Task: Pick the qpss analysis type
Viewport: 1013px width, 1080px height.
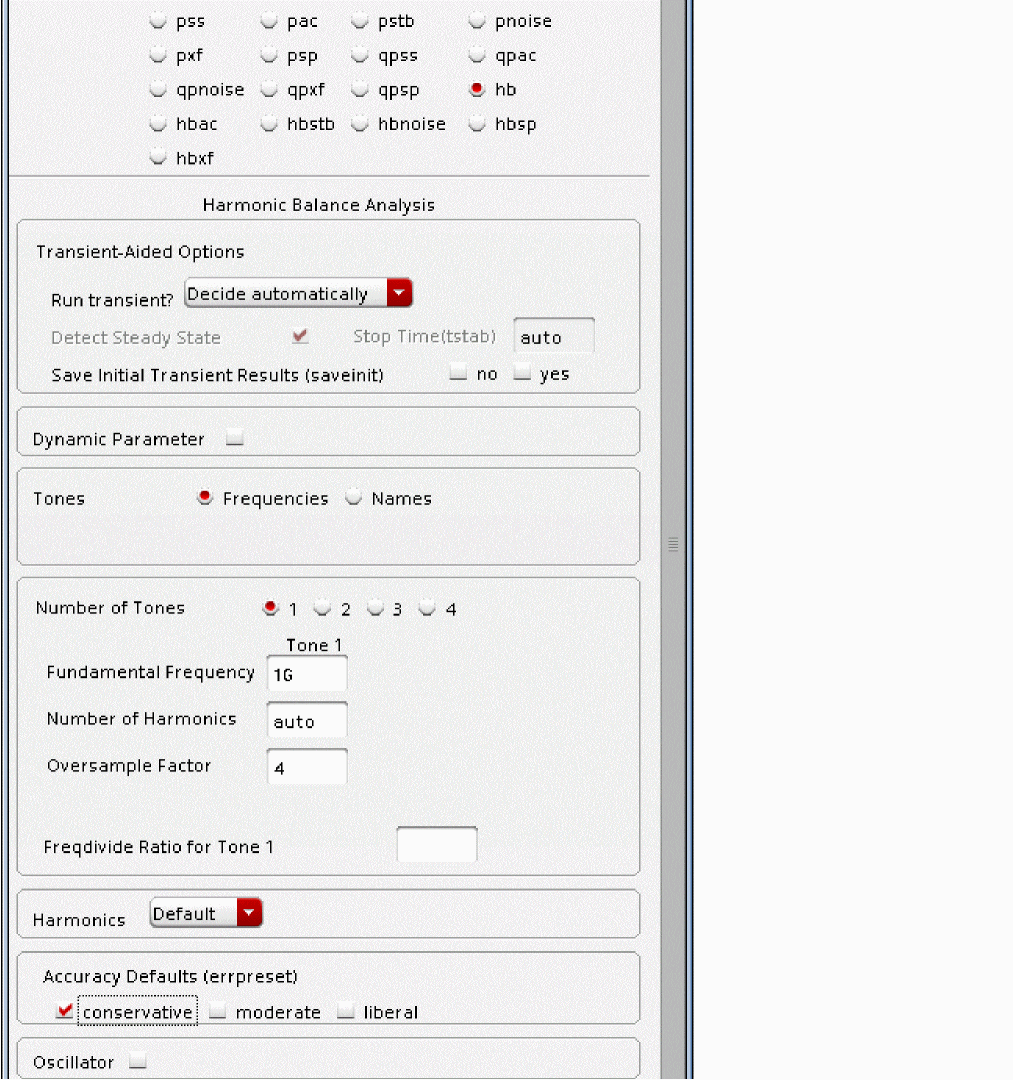Action: tap(360, 56)
